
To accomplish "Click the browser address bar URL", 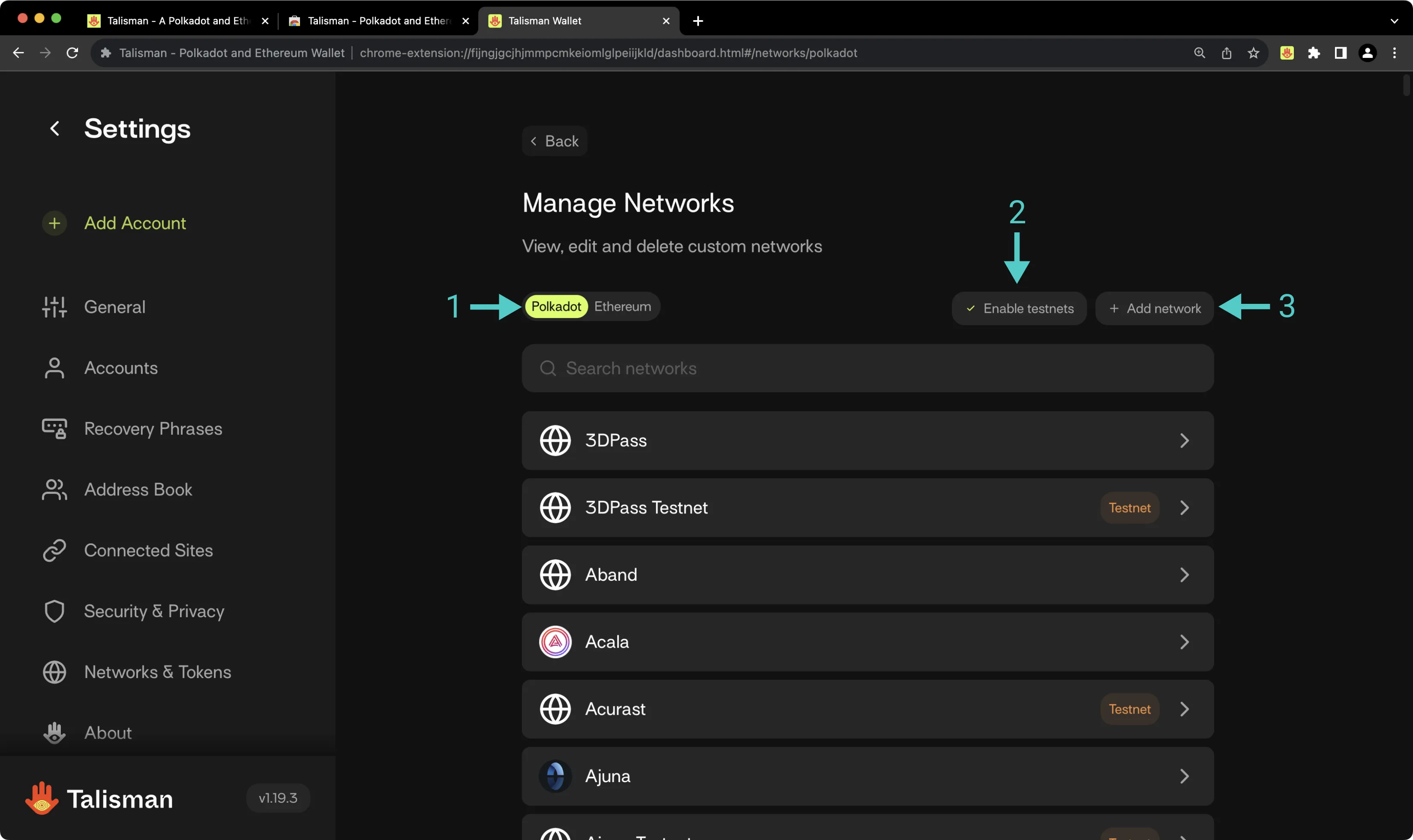I will click(x=608, y=53).
